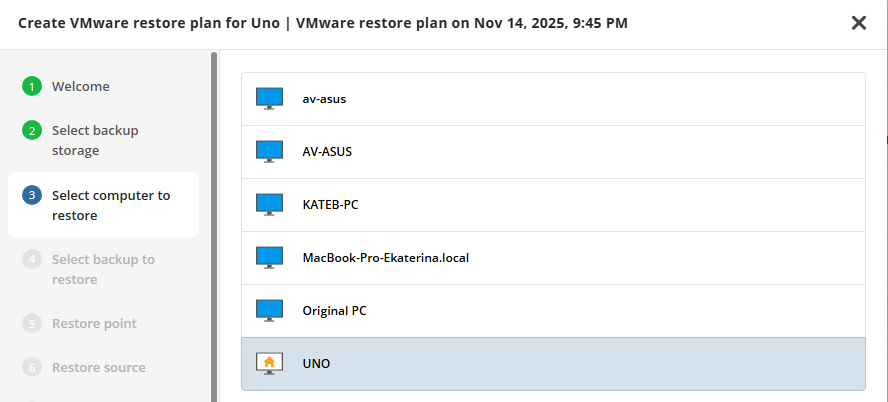Pick Original PC in the computer list

click(x=335, y=311)
